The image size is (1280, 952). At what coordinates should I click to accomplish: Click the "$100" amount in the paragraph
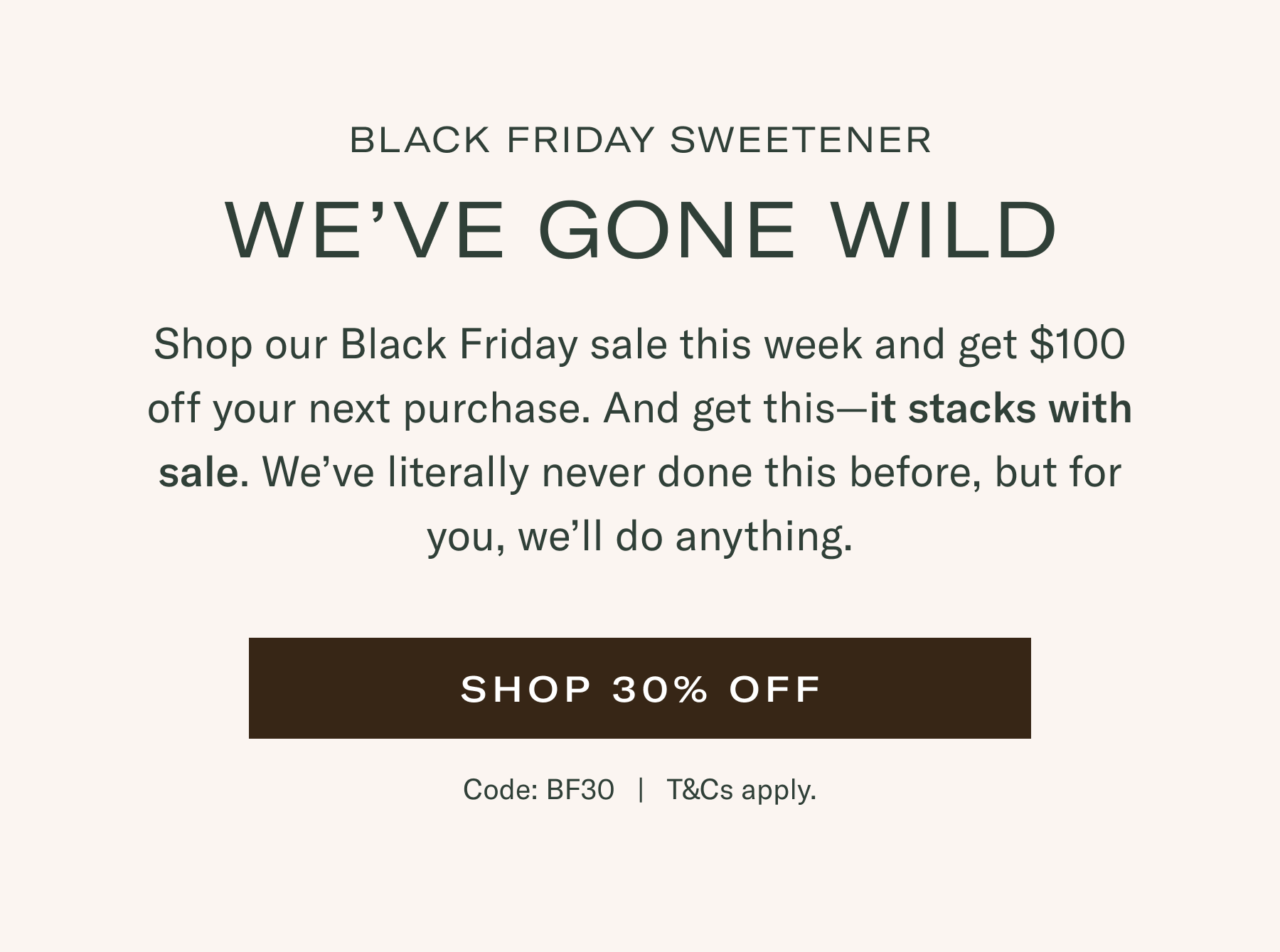[1077, 345]
